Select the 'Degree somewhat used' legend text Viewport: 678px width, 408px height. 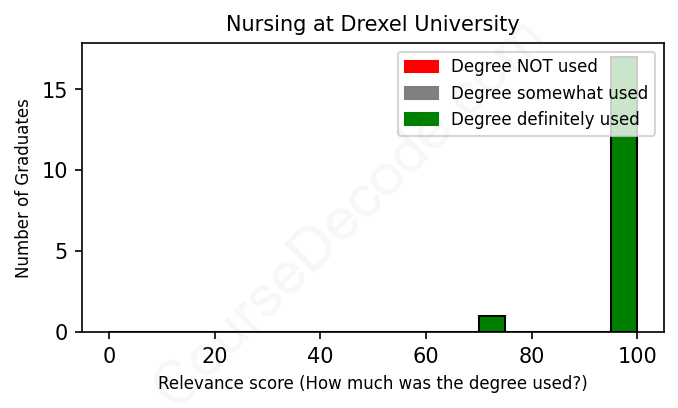coord(549,93)
